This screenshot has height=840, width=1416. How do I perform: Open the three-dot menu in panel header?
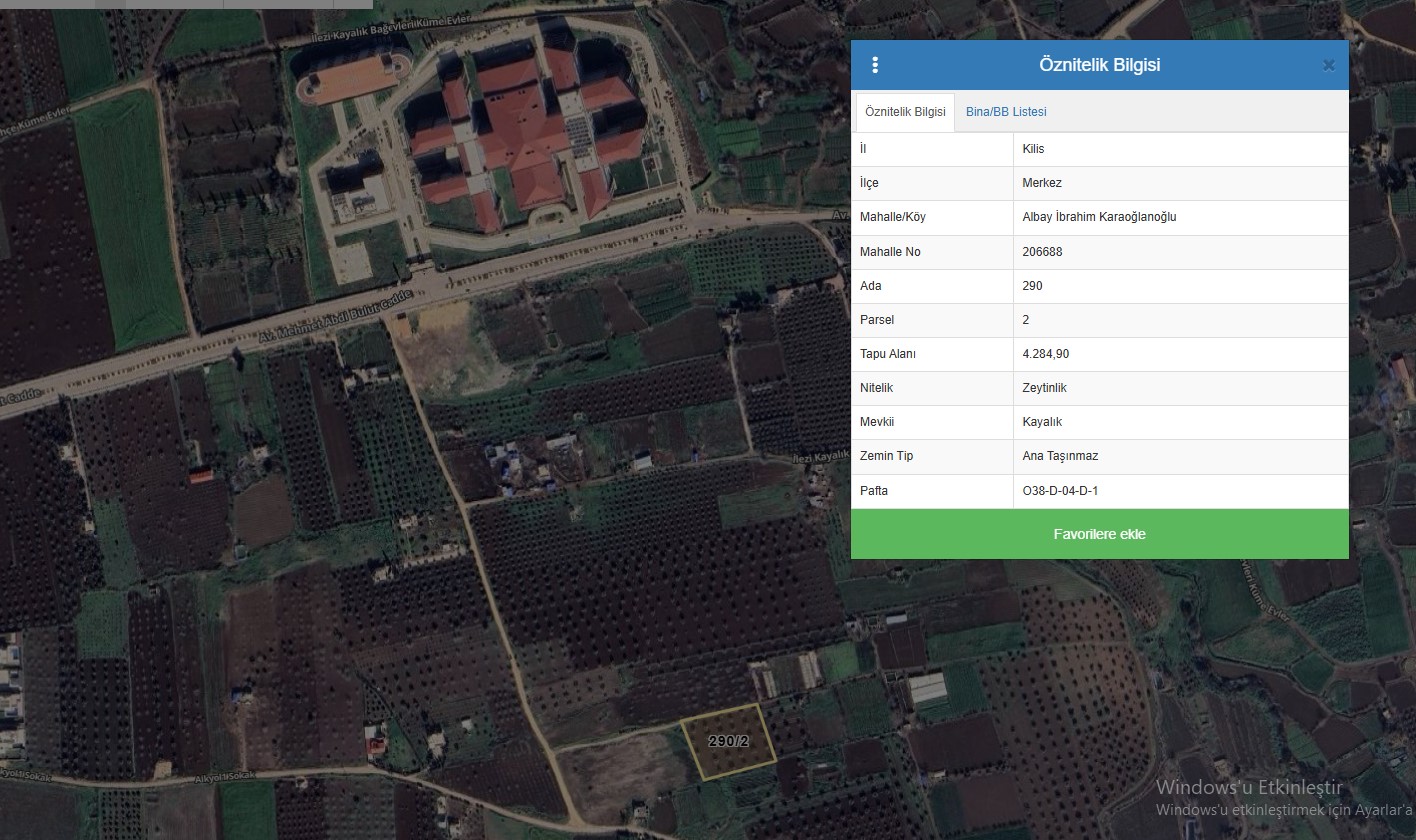[875, 65]
